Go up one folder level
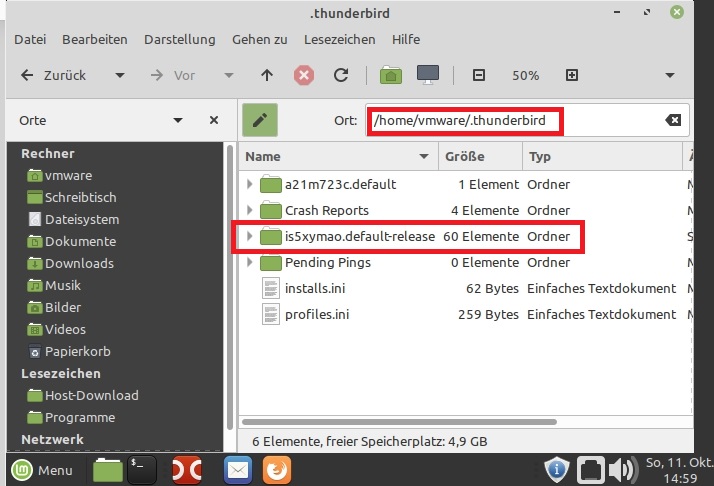The image size is (714, 486). [267, 75]
